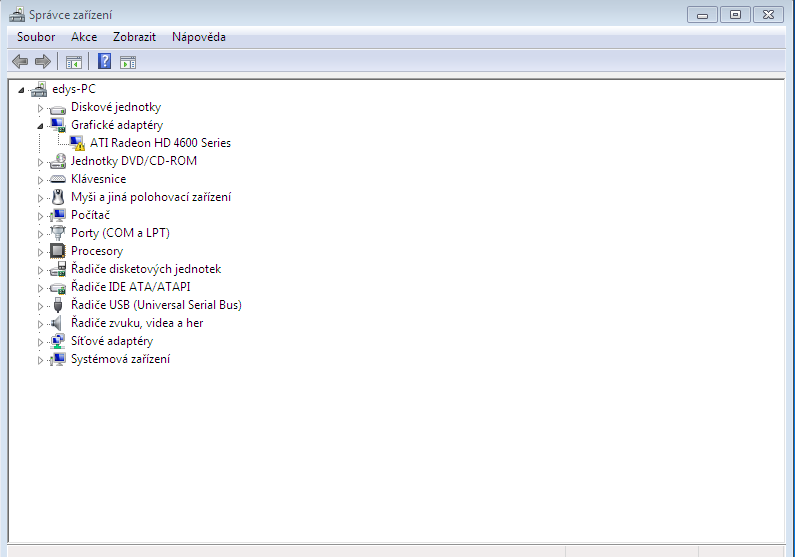Viewport: 795px width, 557px height.
Task: Select Řadiče IDE ATA/ATAPI label
Action: click(131, 287)
